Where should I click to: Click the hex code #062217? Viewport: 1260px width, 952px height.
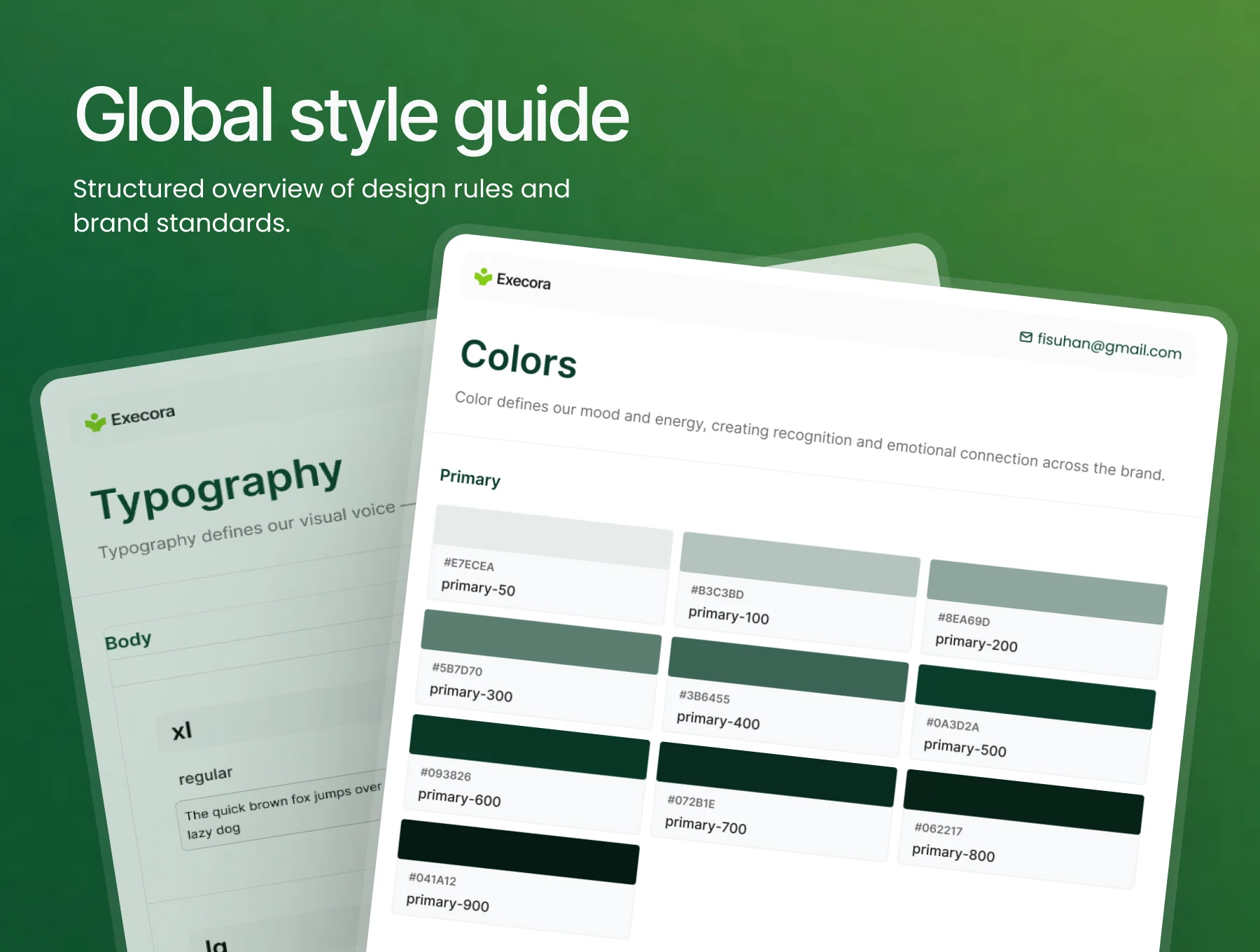pos(938,829)
